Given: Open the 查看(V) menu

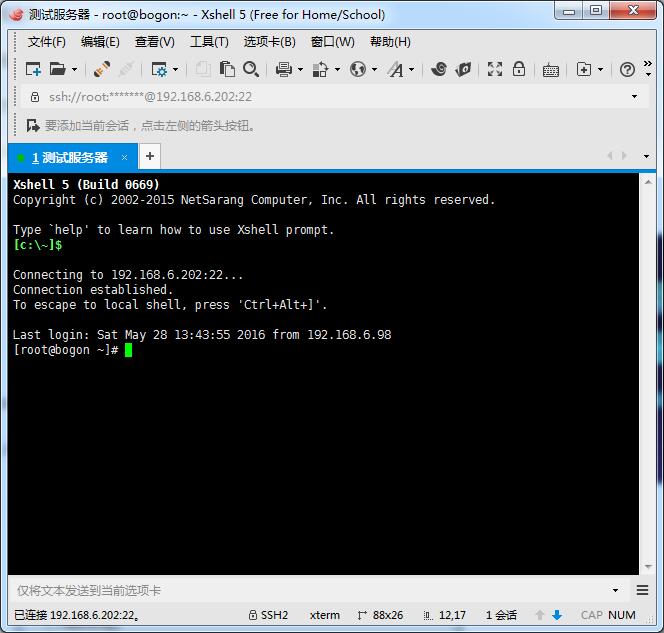Looking at the screenshot, I should click(x=155, y=42).
